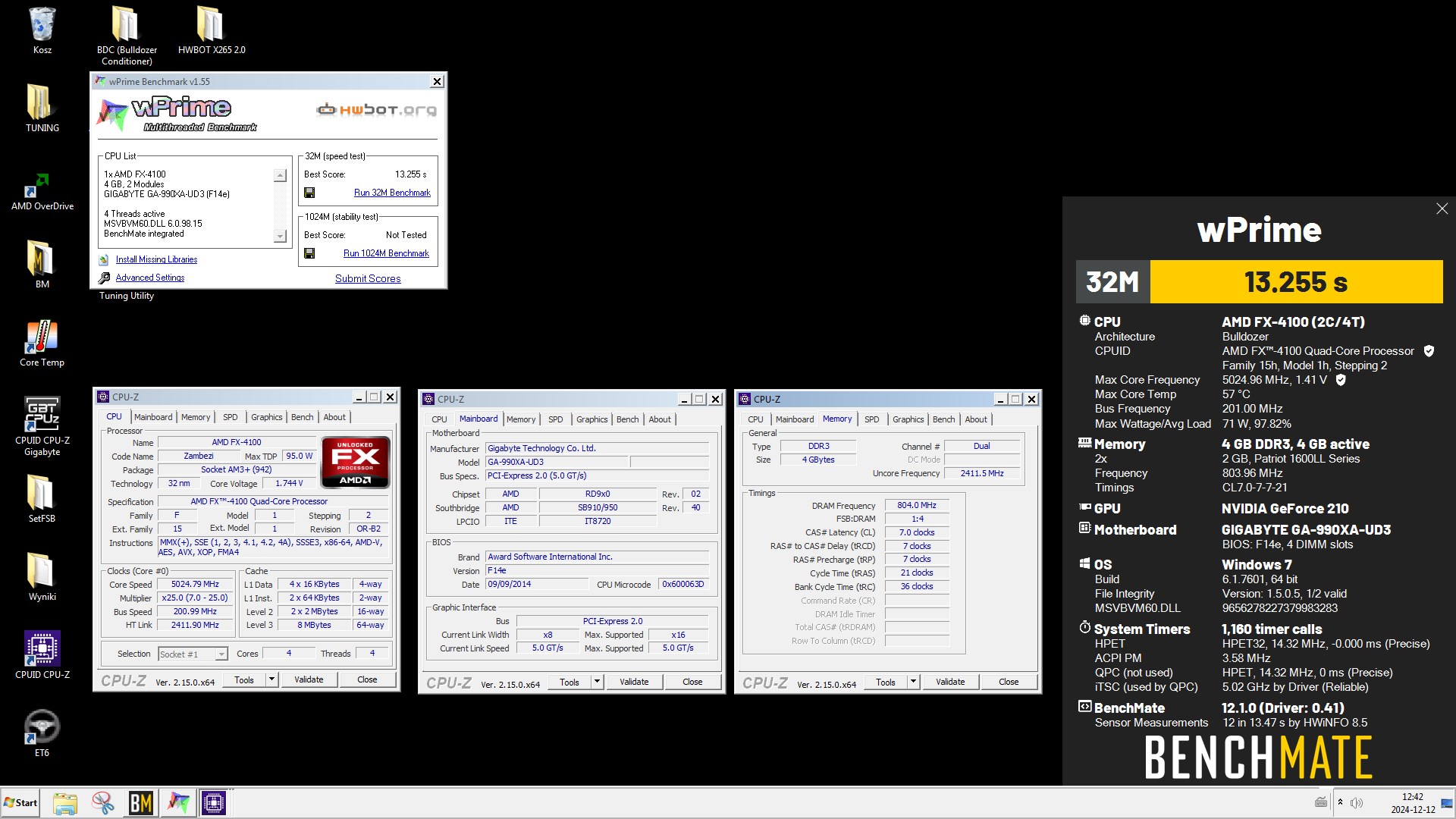Open SPD tab in first CPU-Z window
The width and height of the screenshot is (1456, 819).
[x=231, y=417]
